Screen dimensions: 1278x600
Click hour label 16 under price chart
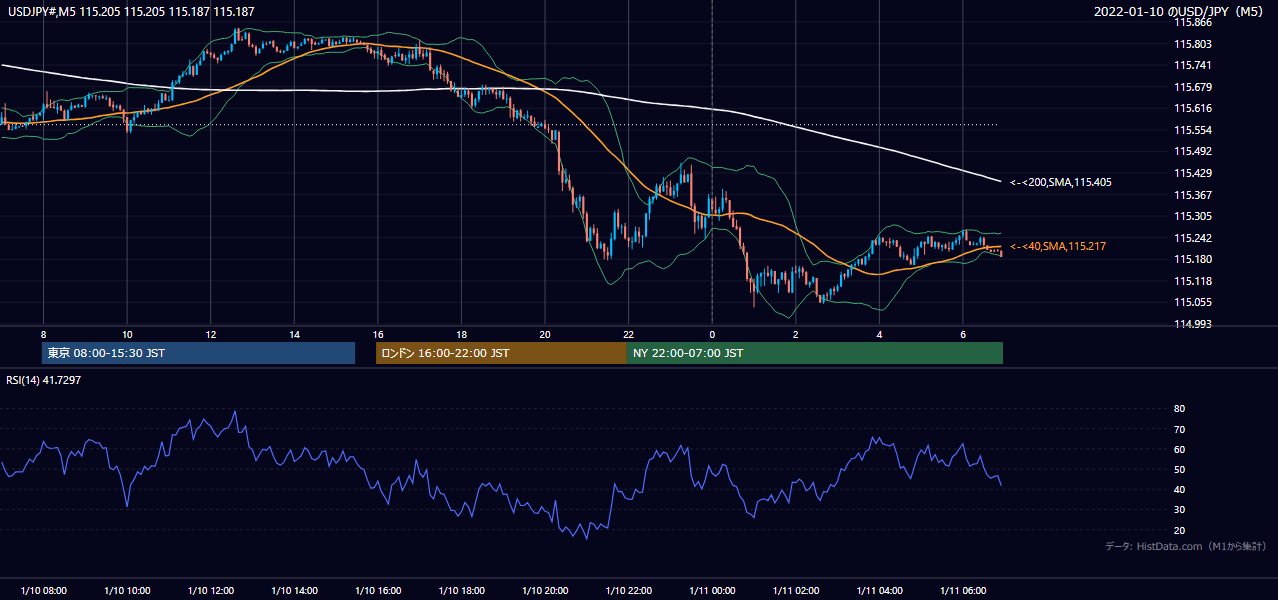377,334
